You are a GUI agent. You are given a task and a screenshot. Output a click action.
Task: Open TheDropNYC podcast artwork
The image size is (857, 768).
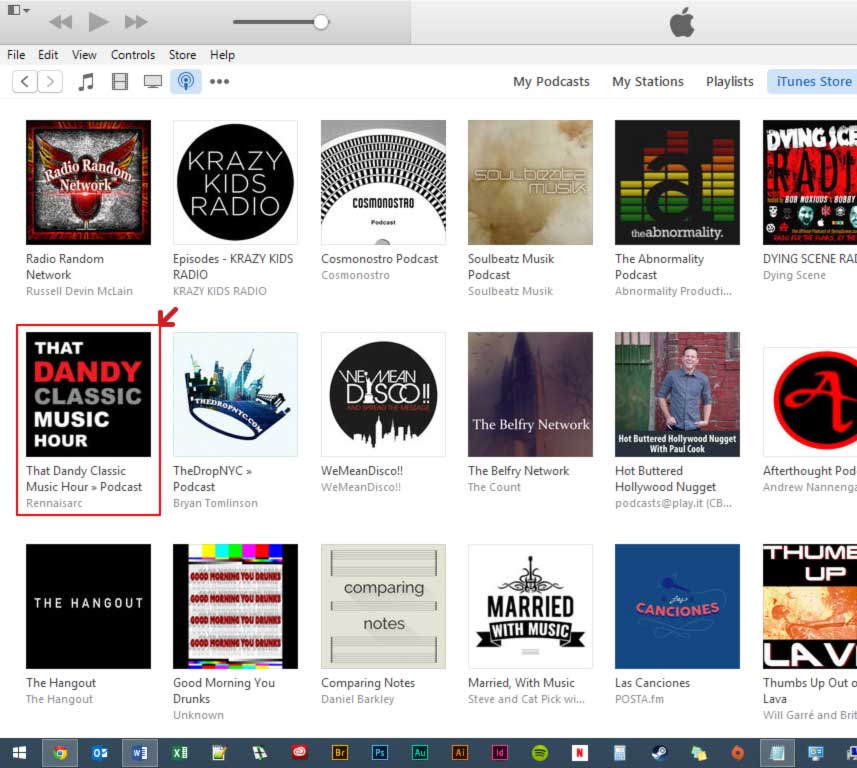[x=236, y=395]
